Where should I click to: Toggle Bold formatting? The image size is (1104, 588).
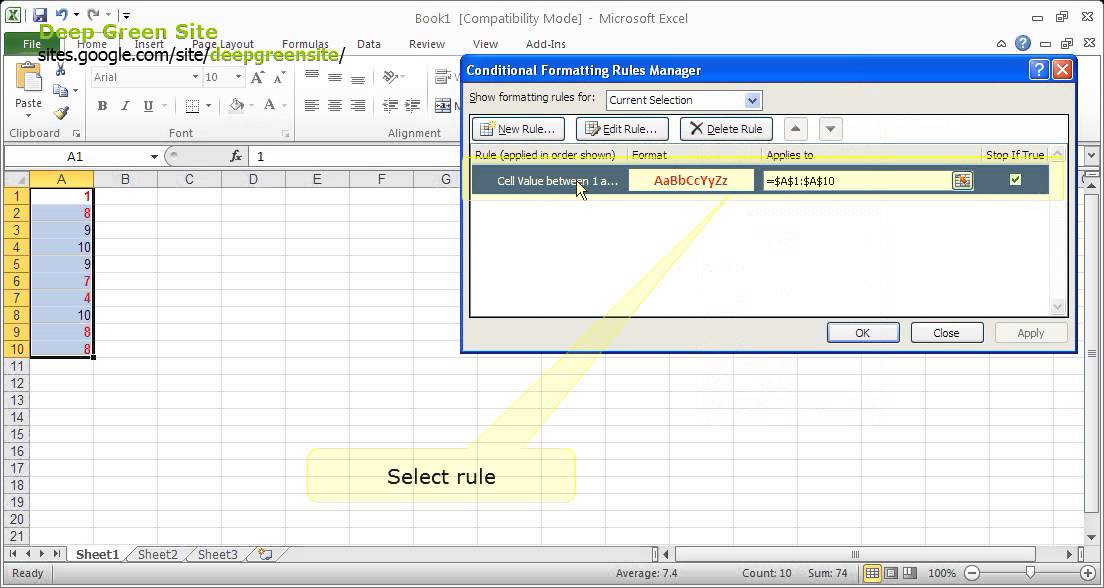pyautogui.click(x=103, y=106)
